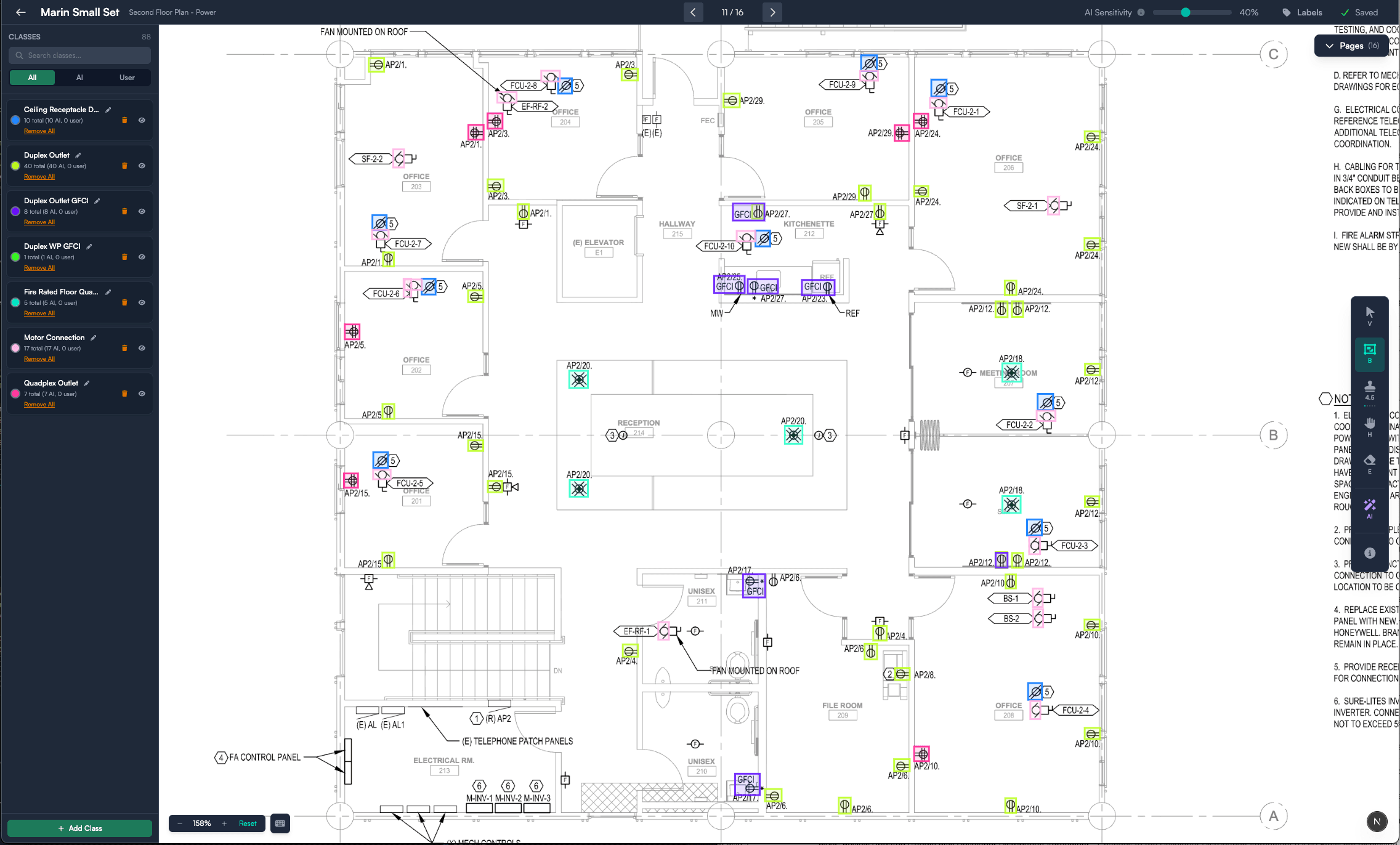The height and width of the screenshot is (845, 1400).
Task: Click the info icon below the toolbar
Action: click(x=1370, y=552)
